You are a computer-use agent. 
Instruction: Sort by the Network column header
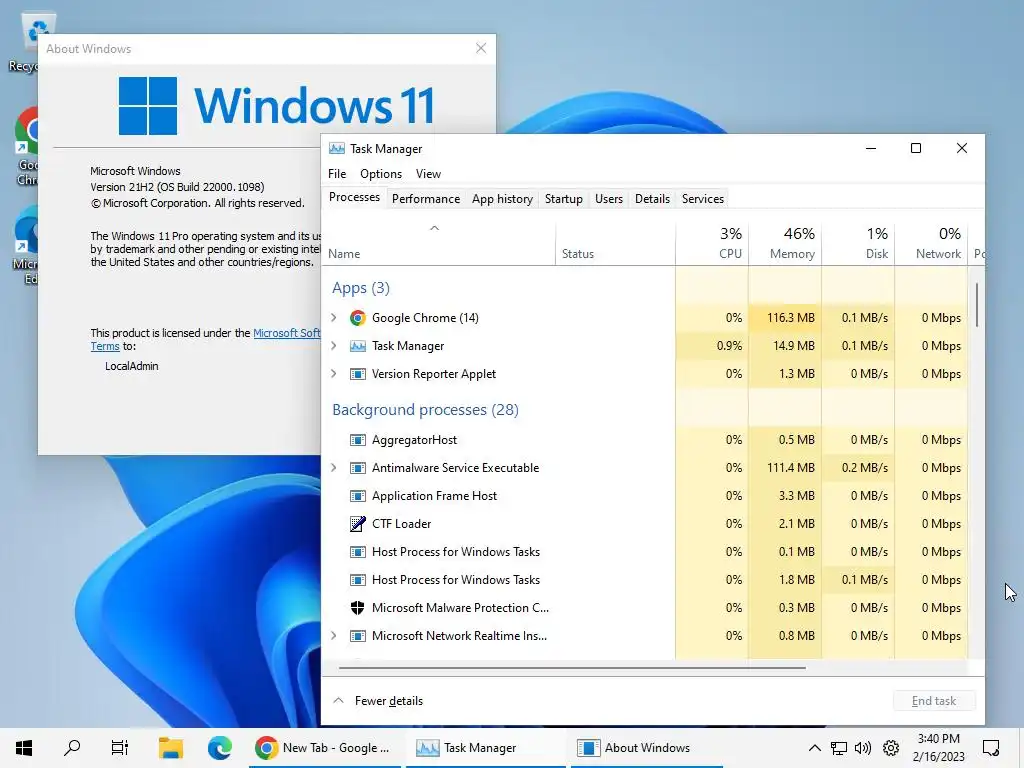931,244
